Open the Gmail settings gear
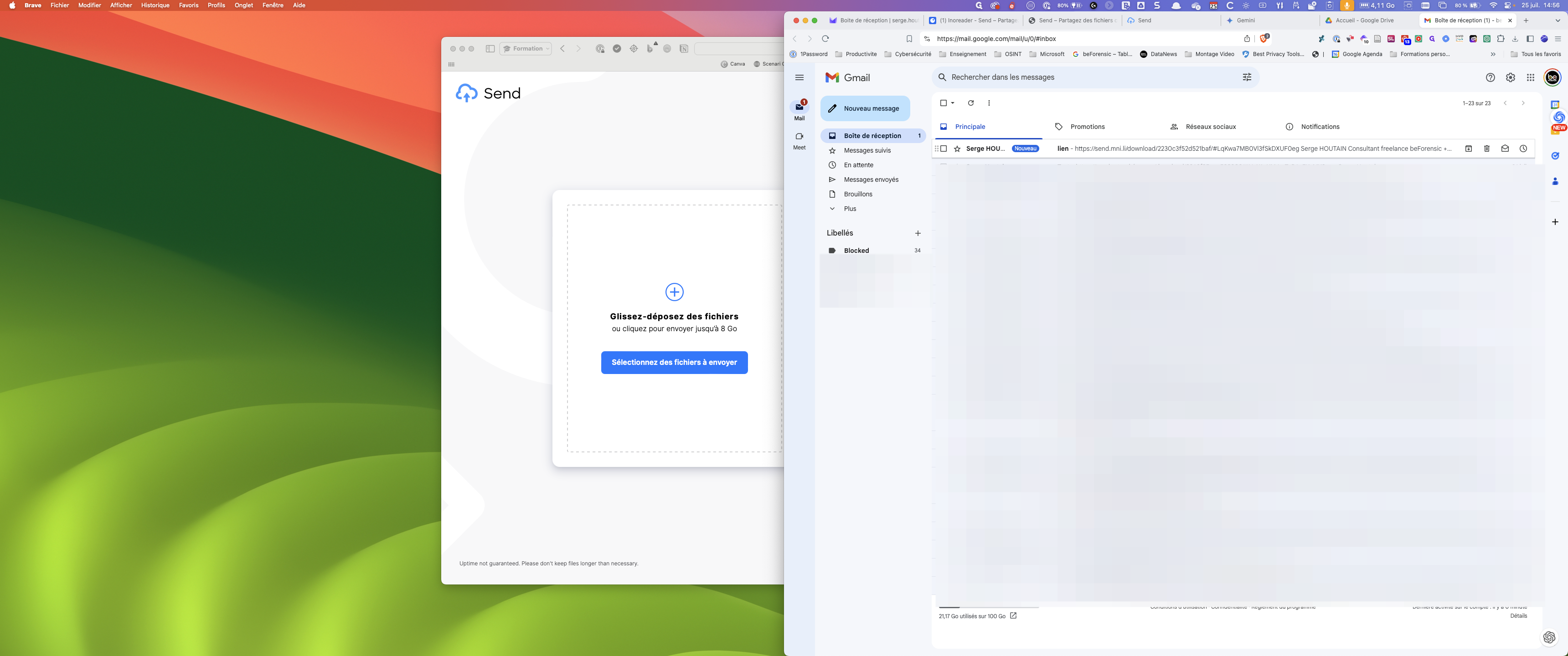 click(1510, 77)
